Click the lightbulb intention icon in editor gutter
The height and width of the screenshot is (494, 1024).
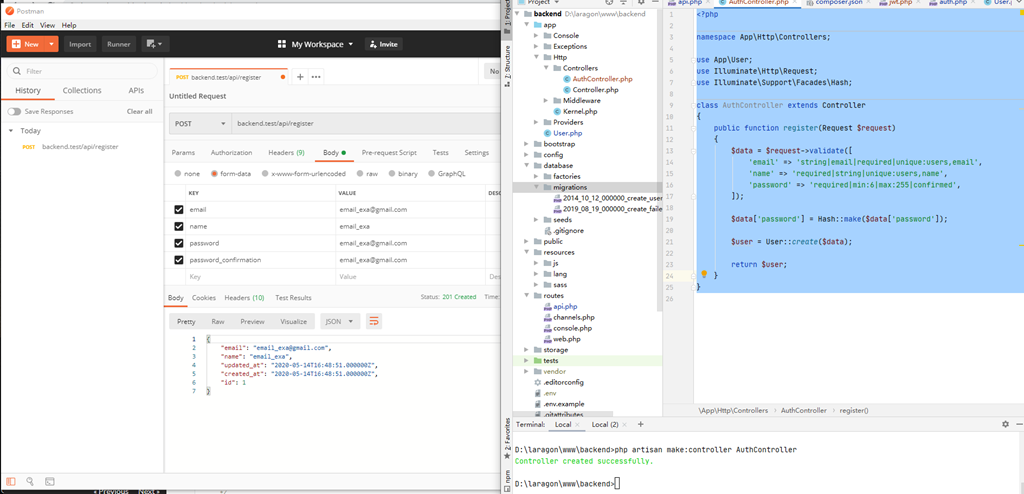coord(704,274)
